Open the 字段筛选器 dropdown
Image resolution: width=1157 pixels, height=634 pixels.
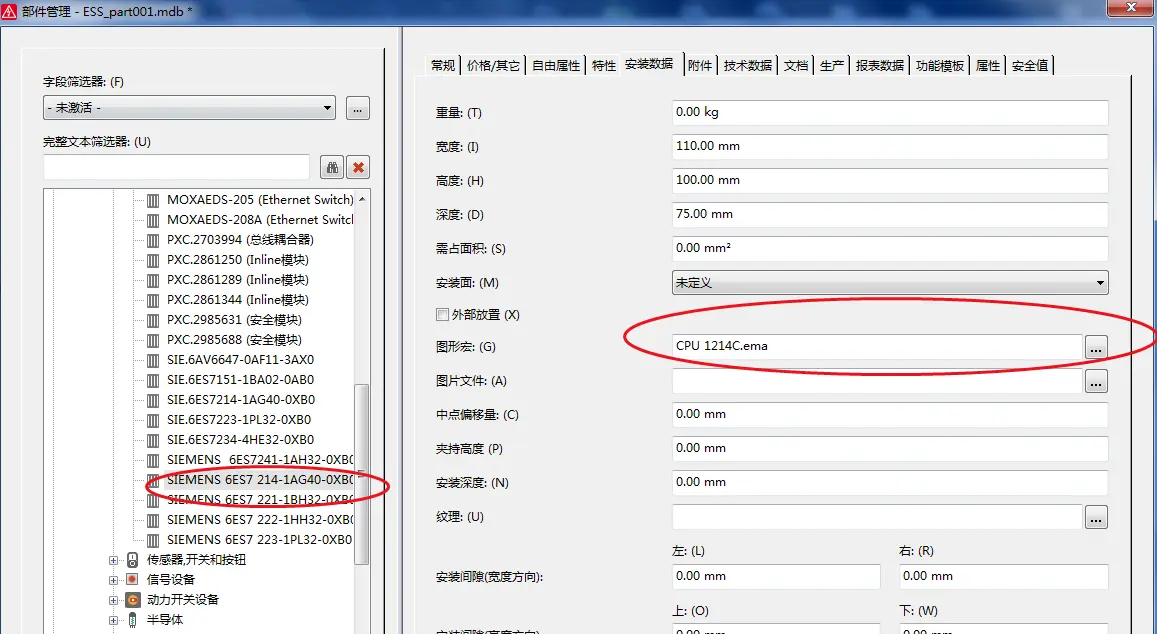[x=189, y=108]
